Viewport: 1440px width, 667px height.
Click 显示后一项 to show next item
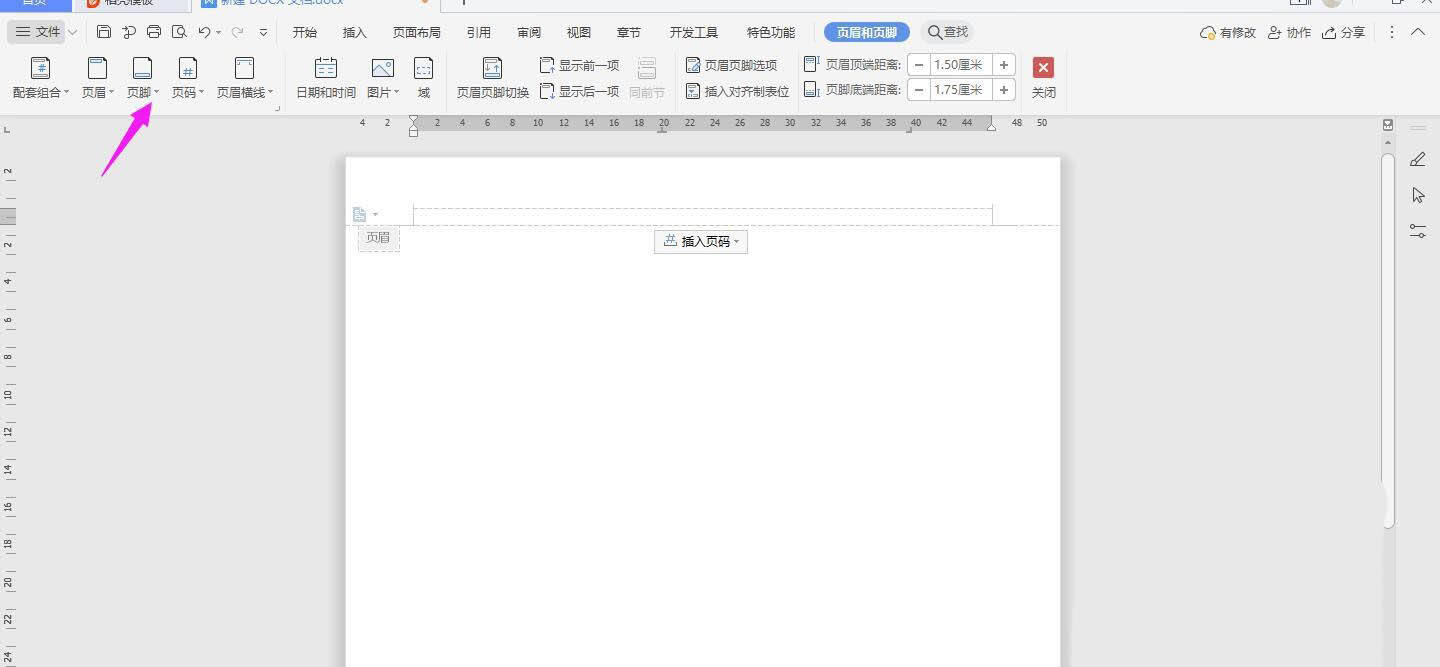tap(581, 90)
